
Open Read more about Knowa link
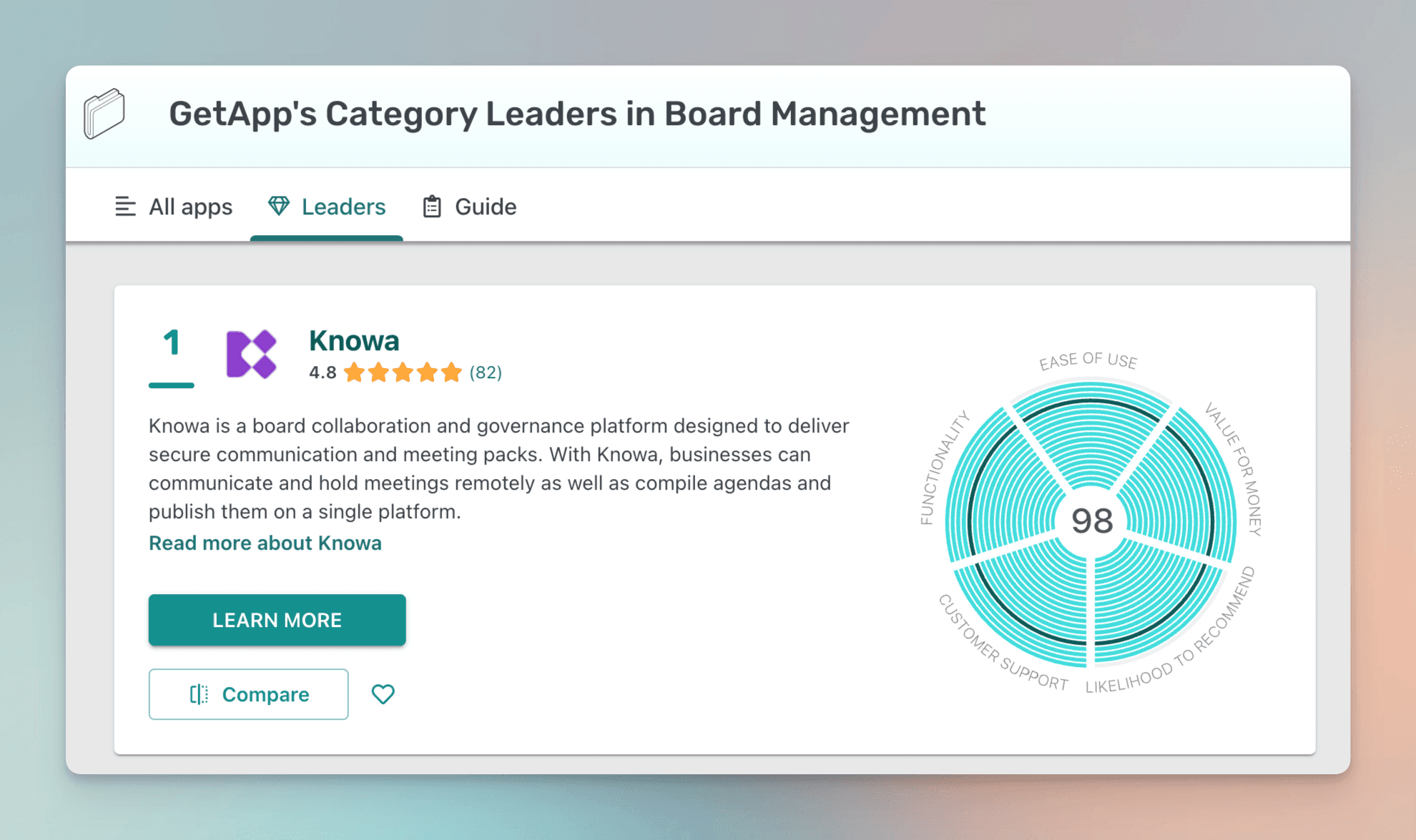[x=265, y=543]
